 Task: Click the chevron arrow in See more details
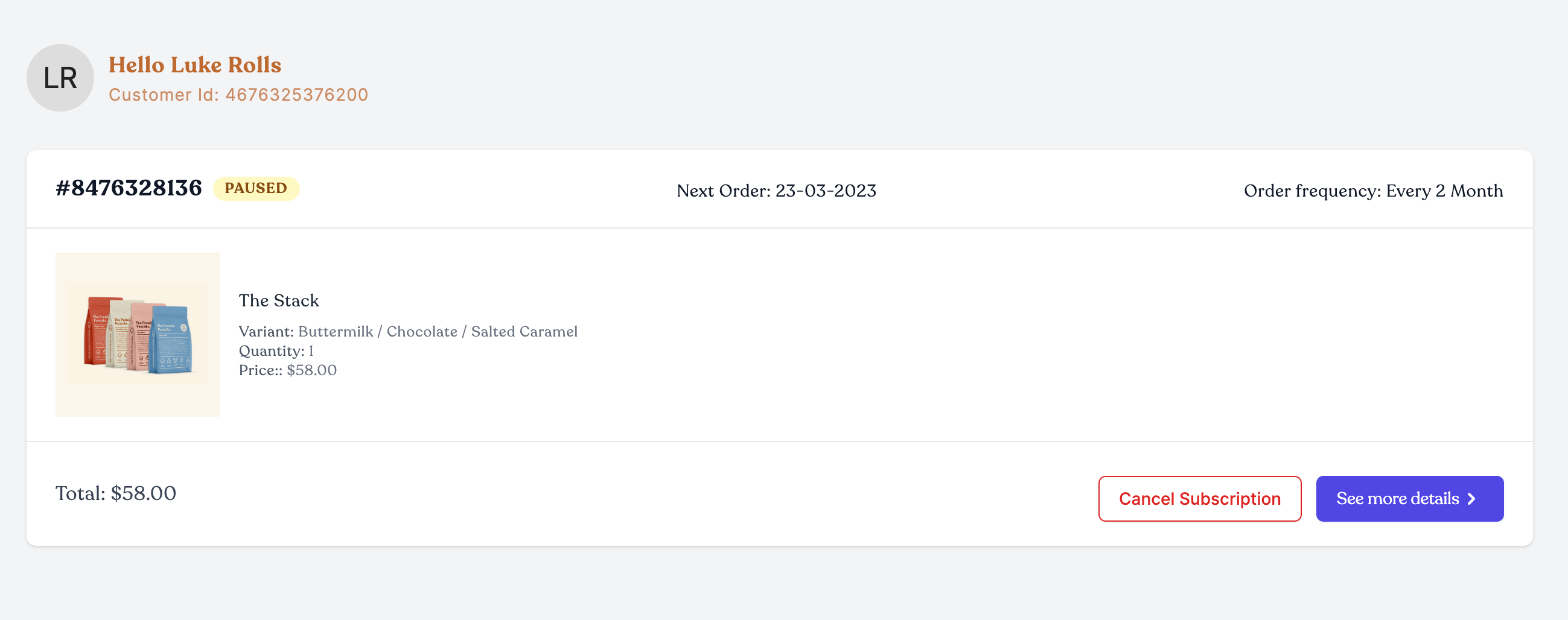coord(1472,499)
